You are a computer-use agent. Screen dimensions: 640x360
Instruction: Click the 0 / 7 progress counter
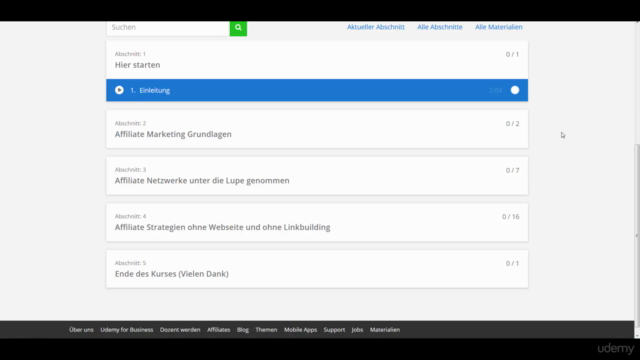(512, 170)
